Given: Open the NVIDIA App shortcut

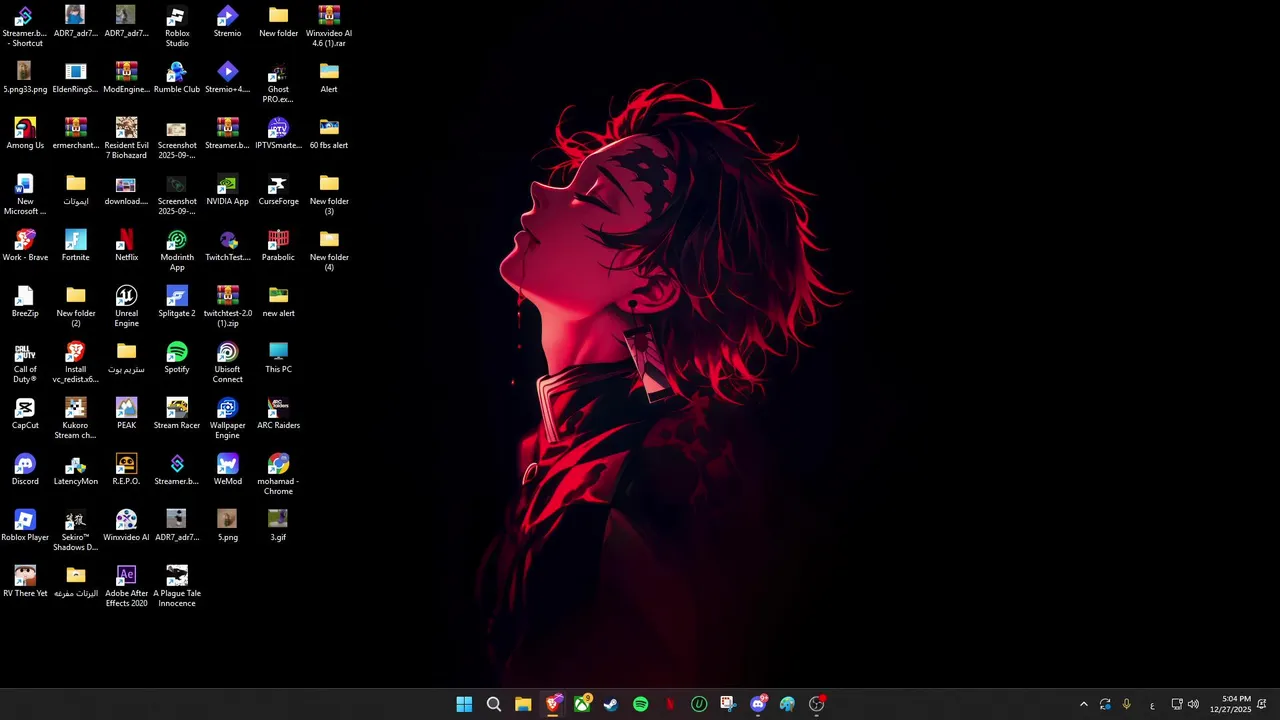Looking at the screenshot, I should click(x=227, y=190).
